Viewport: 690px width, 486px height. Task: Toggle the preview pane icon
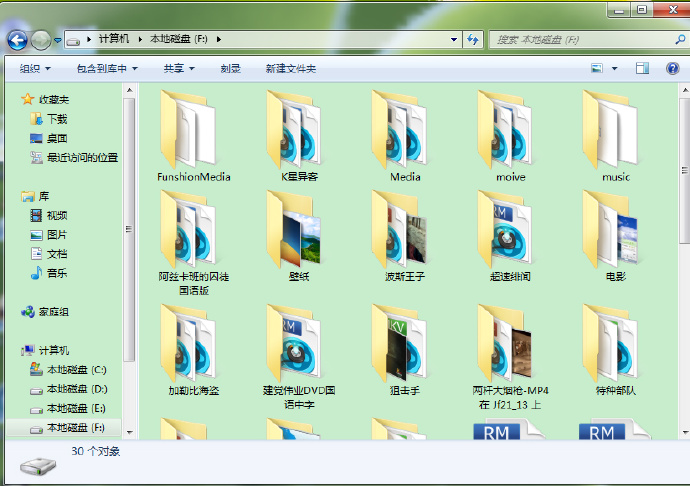[642, 68]
